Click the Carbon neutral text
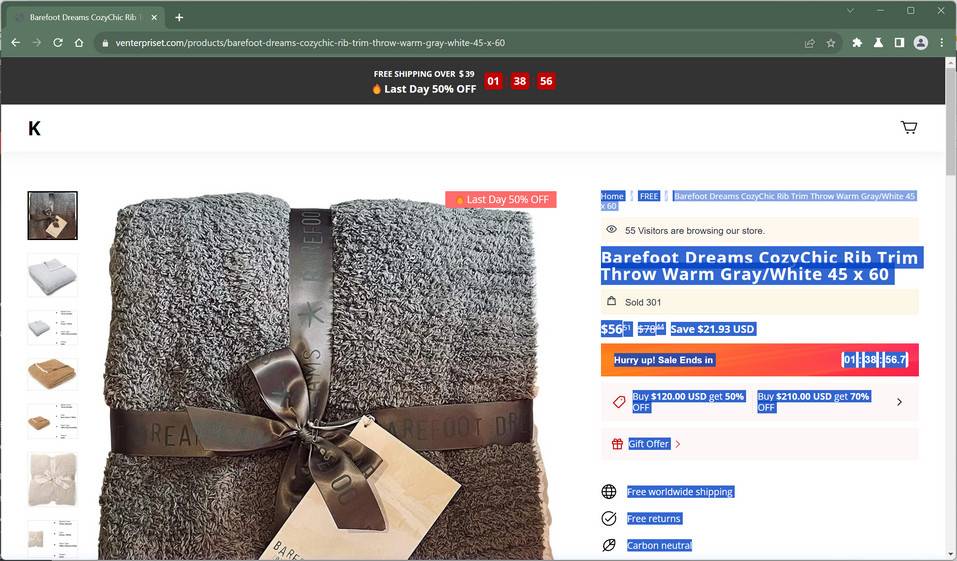 tap(659, 545)
